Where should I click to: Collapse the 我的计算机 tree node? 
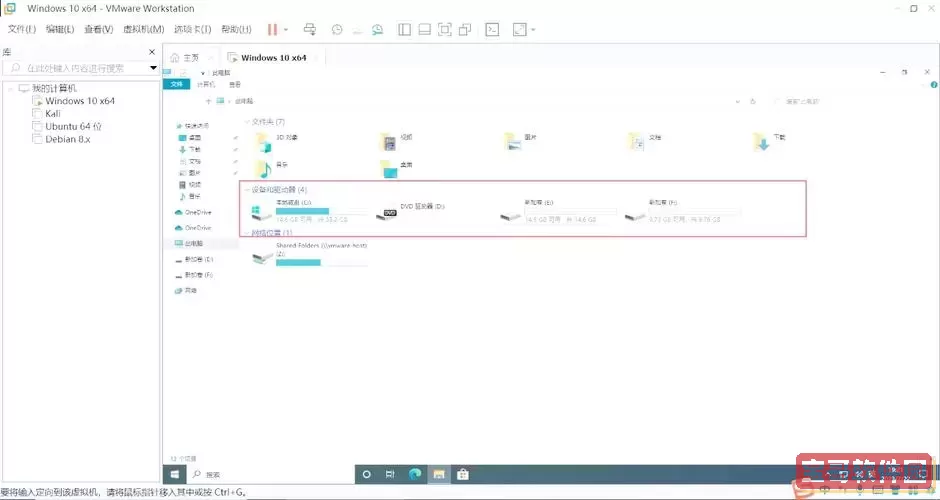pos(10,89)
